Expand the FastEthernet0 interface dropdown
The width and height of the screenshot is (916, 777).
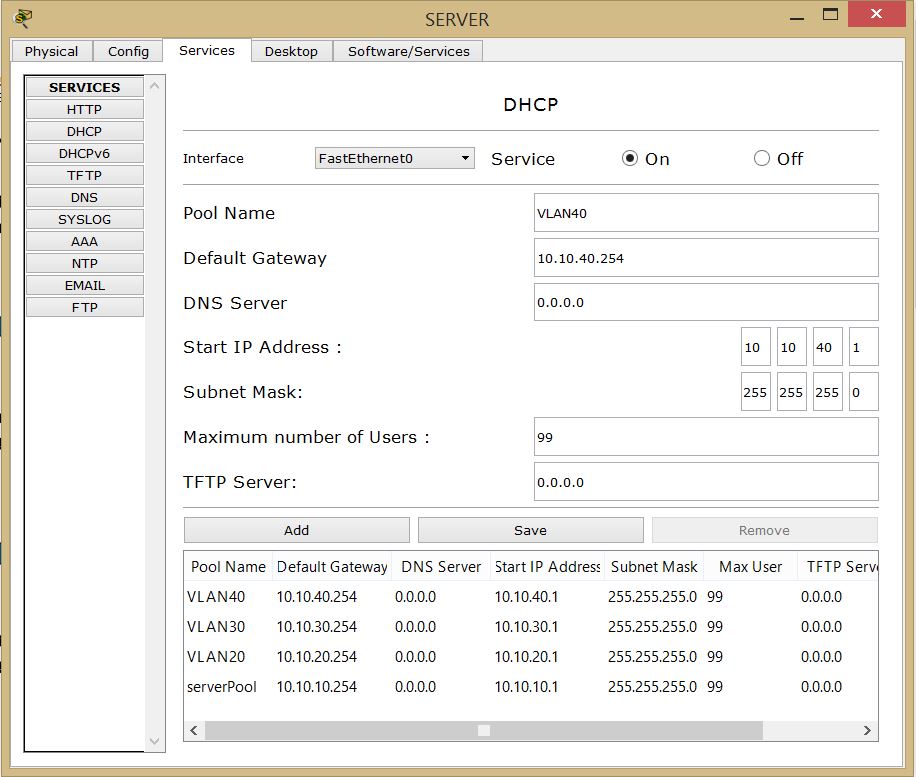pyautogui.click(x=394, y=158)
